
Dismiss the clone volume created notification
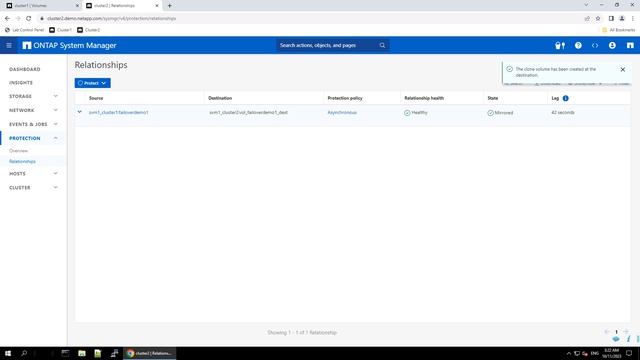pos(622,69)
